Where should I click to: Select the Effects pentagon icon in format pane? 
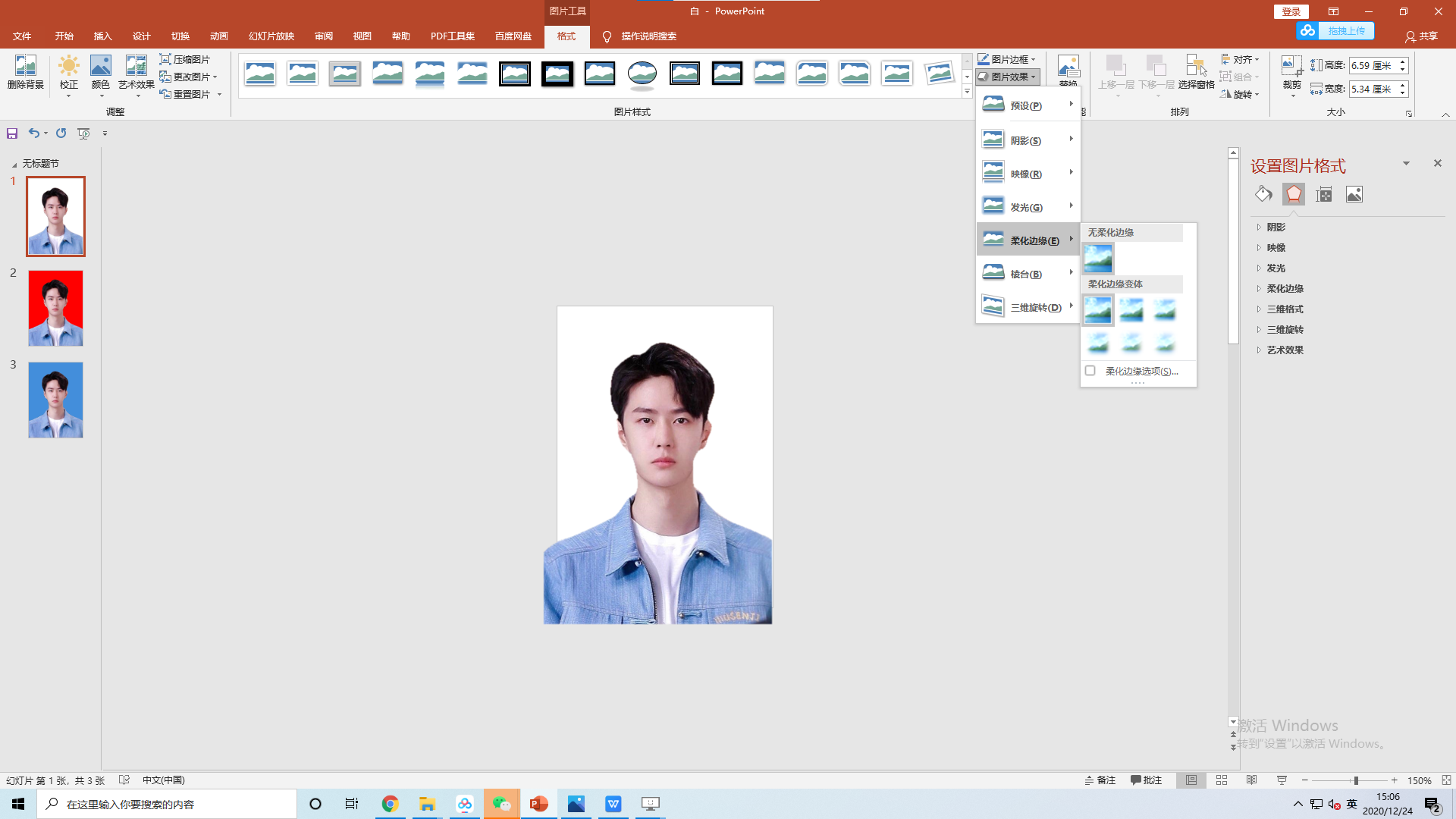[1293, 195]
